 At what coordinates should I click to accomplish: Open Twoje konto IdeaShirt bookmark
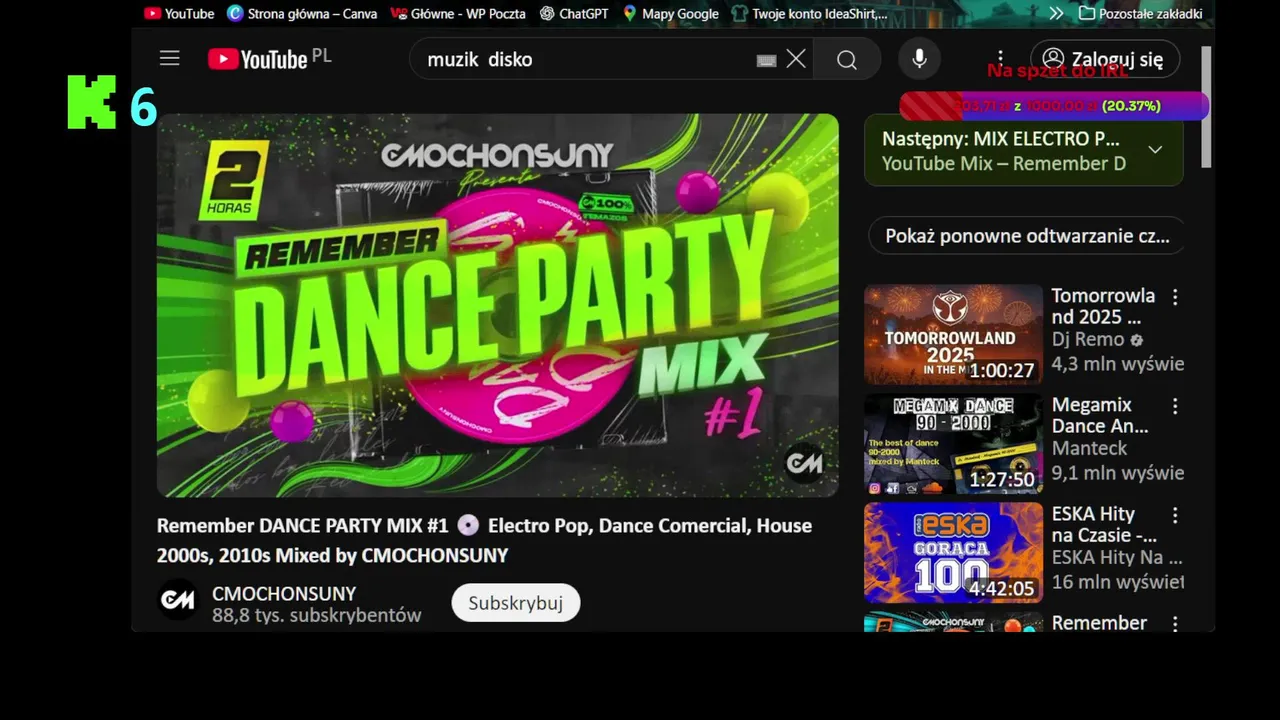(x=810, y=13)
